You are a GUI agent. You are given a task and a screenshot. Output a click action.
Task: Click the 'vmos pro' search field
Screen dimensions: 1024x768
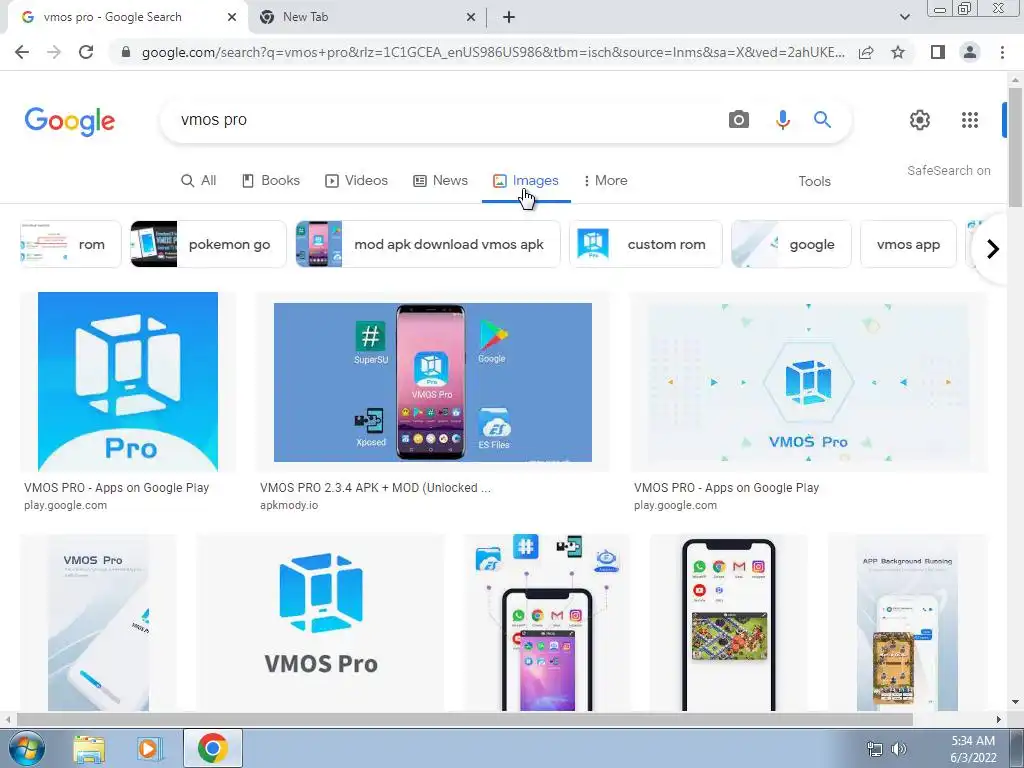pyautogui.click(x=444, y=120)
